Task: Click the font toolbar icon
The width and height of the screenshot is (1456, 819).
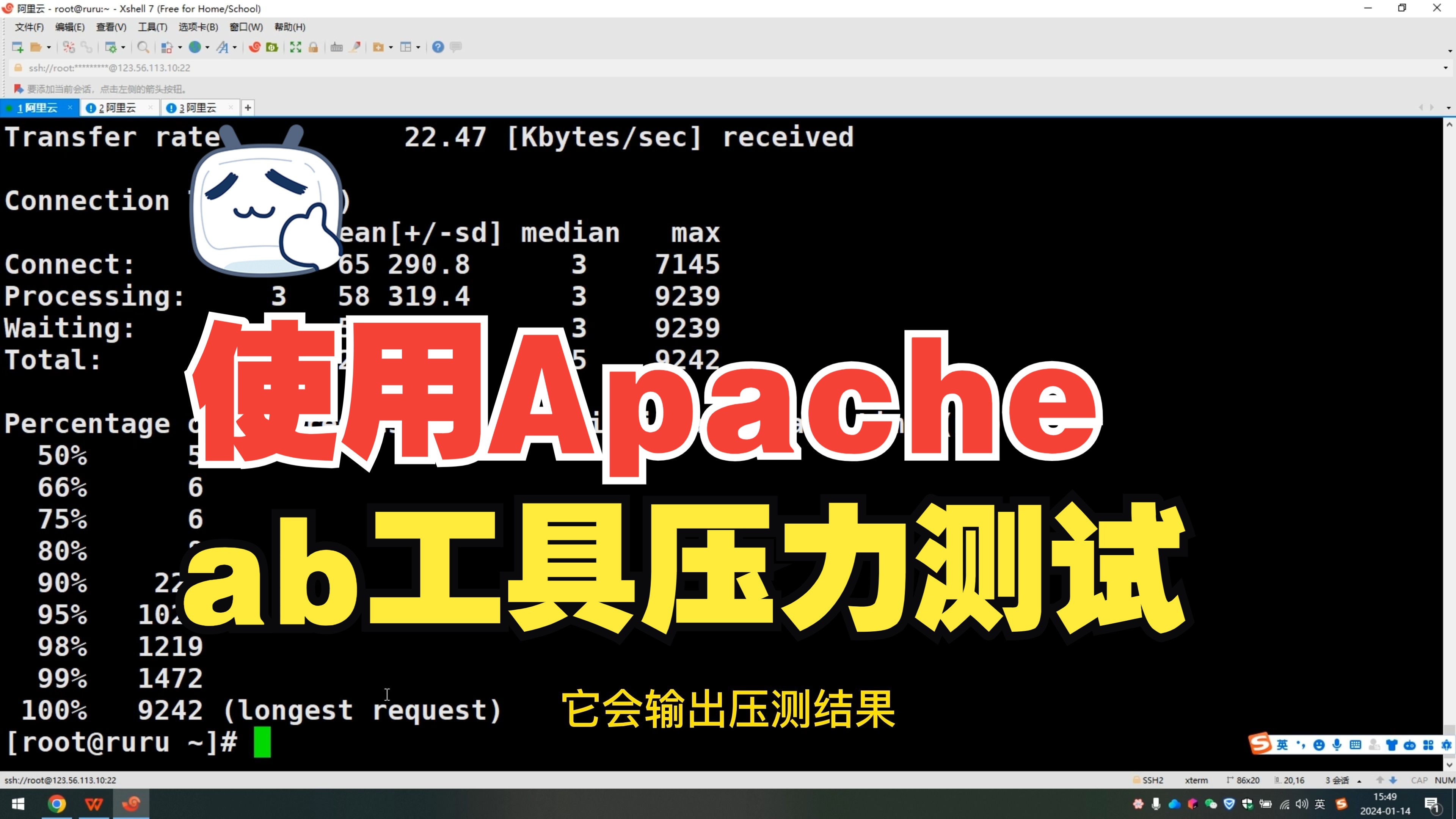Action: point(223,47)
